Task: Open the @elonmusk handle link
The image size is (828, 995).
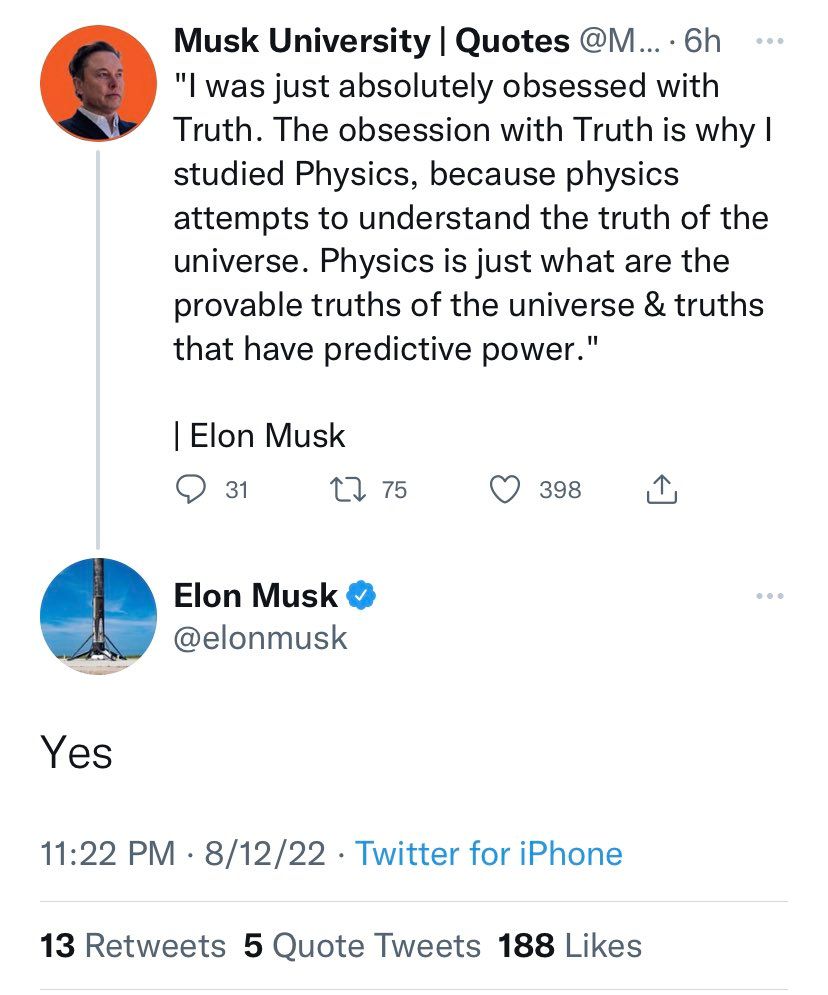Action: pos(260,638)
